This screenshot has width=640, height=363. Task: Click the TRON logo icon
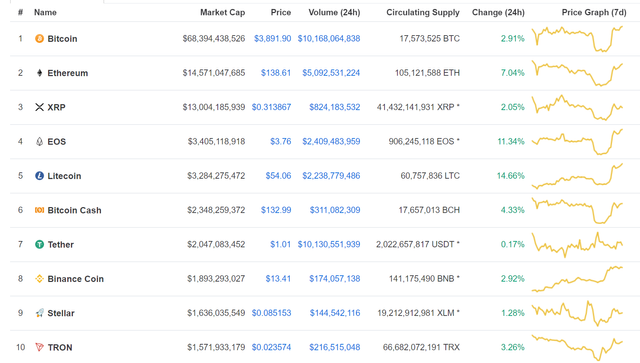pyautogui.click(x=39, y=347)
